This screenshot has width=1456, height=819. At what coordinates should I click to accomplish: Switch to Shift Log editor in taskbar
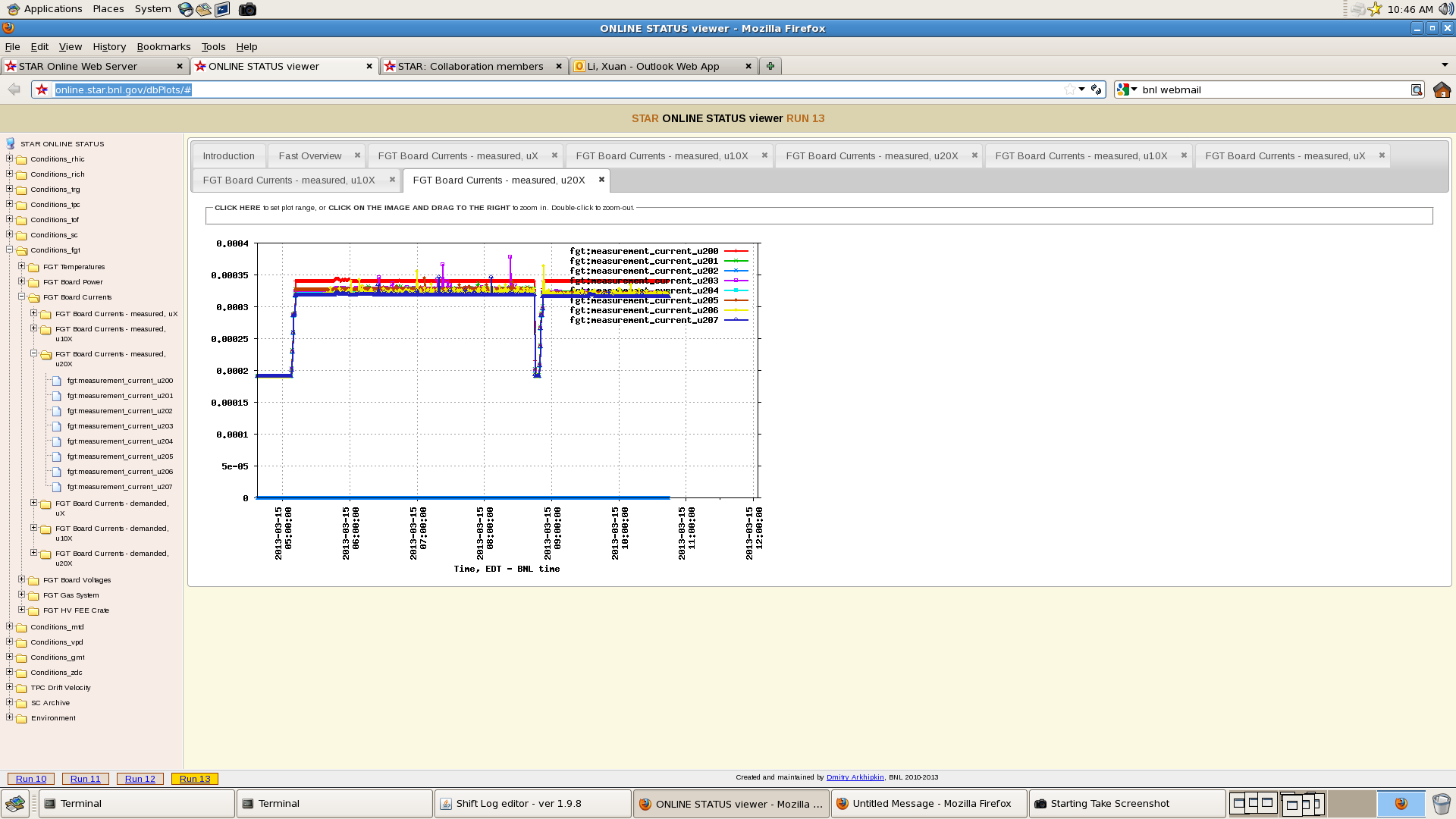click(x=532, y=804)
